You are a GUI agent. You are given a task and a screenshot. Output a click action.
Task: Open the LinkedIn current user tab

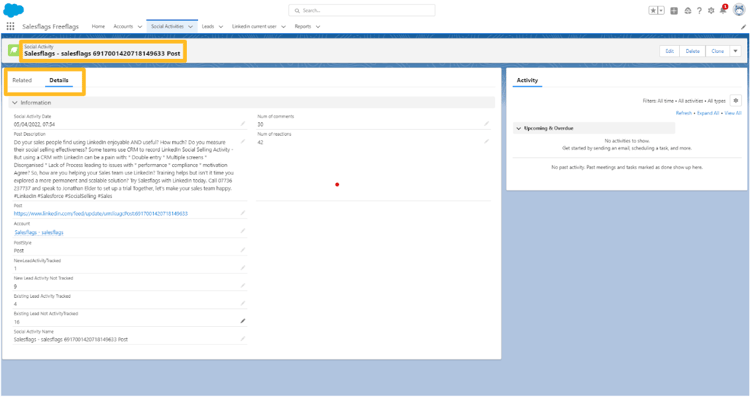[x=254, y=26]
